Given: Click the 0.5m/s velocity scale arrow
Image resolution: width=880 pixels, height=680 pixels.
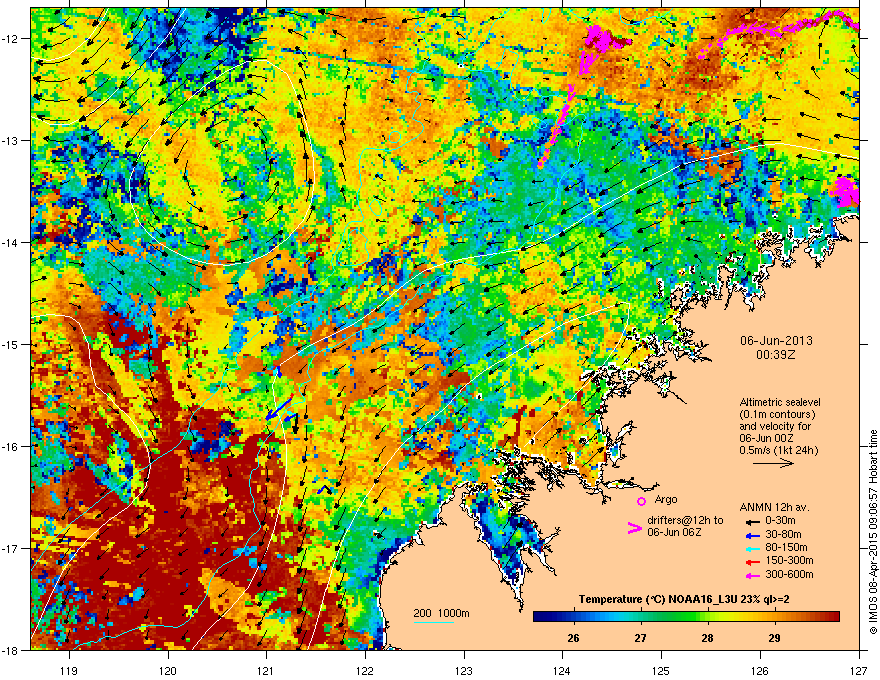Looking at the screenshot, I should [773, 463].
